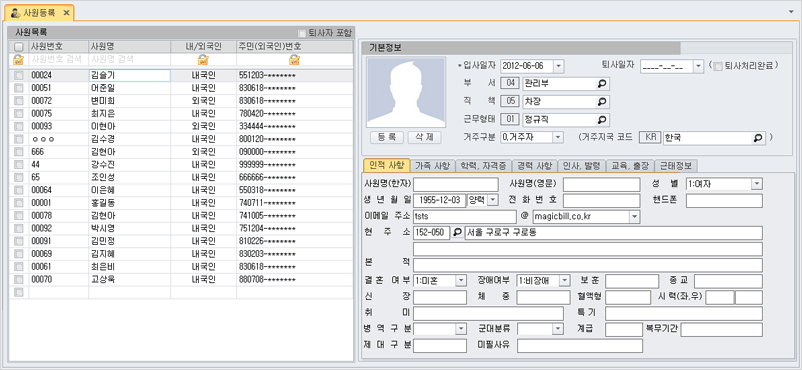Select employee name 조인성 in the list
The image size is (802, 370).
(x=129, y=177)
